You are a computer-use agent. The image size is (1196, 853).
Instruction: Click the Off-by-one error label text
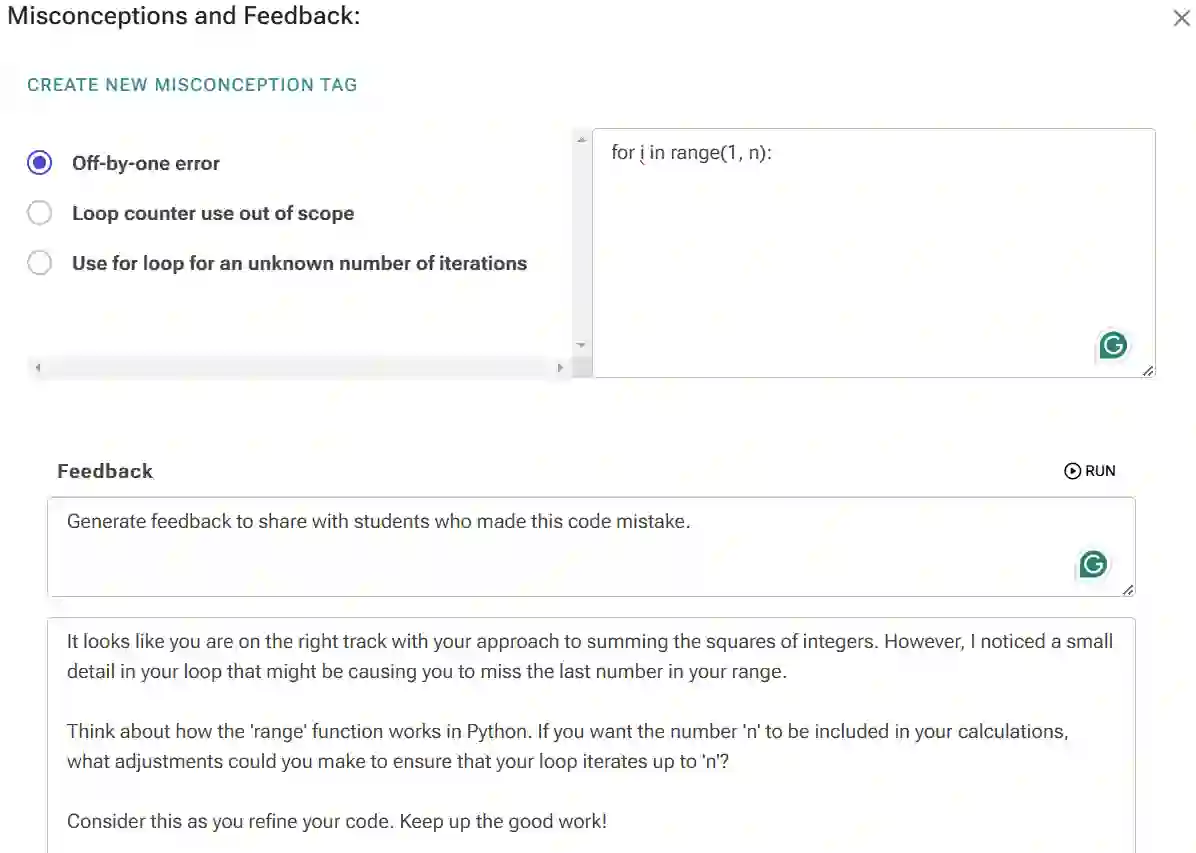pyautogui.click(x=146, y=163)
